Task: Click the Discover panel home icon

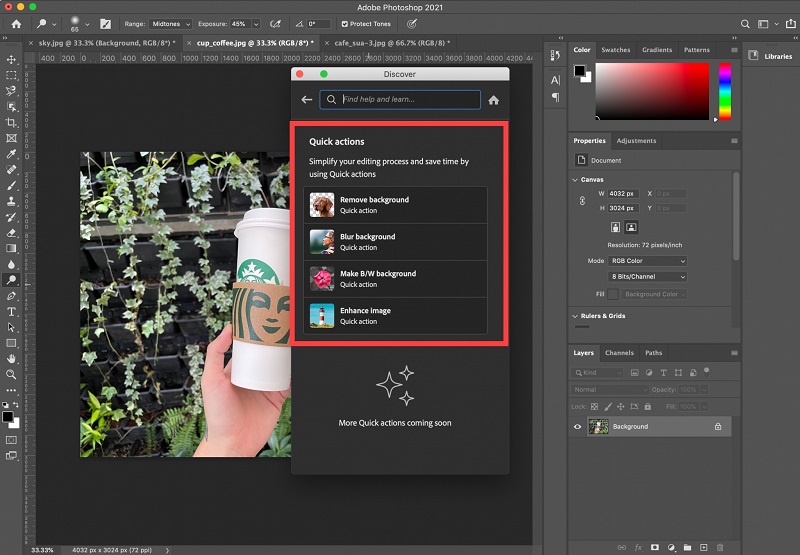Action: pos(493,100)
